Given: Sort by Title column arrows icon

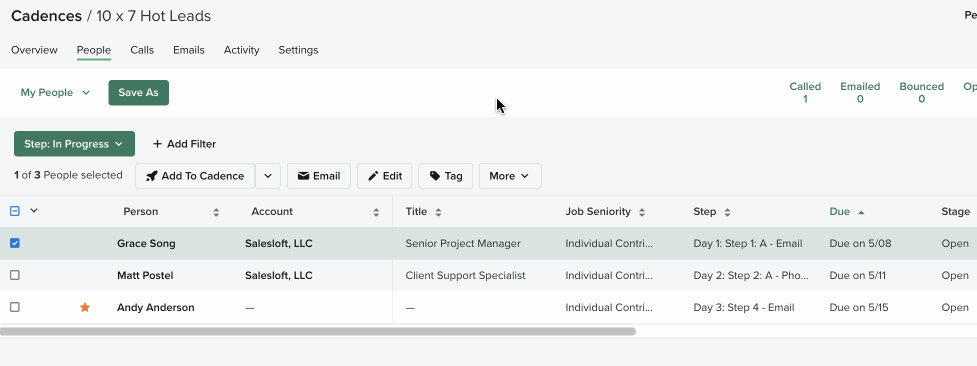Looking at the screenshot, I should [x=438, y=212].
